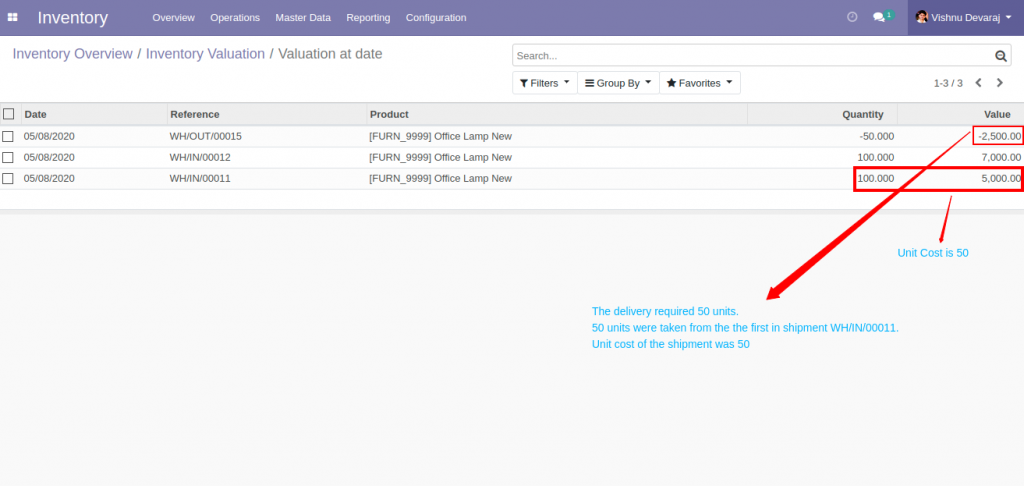Click Vishnu Devaraj avatar picture

921,17
